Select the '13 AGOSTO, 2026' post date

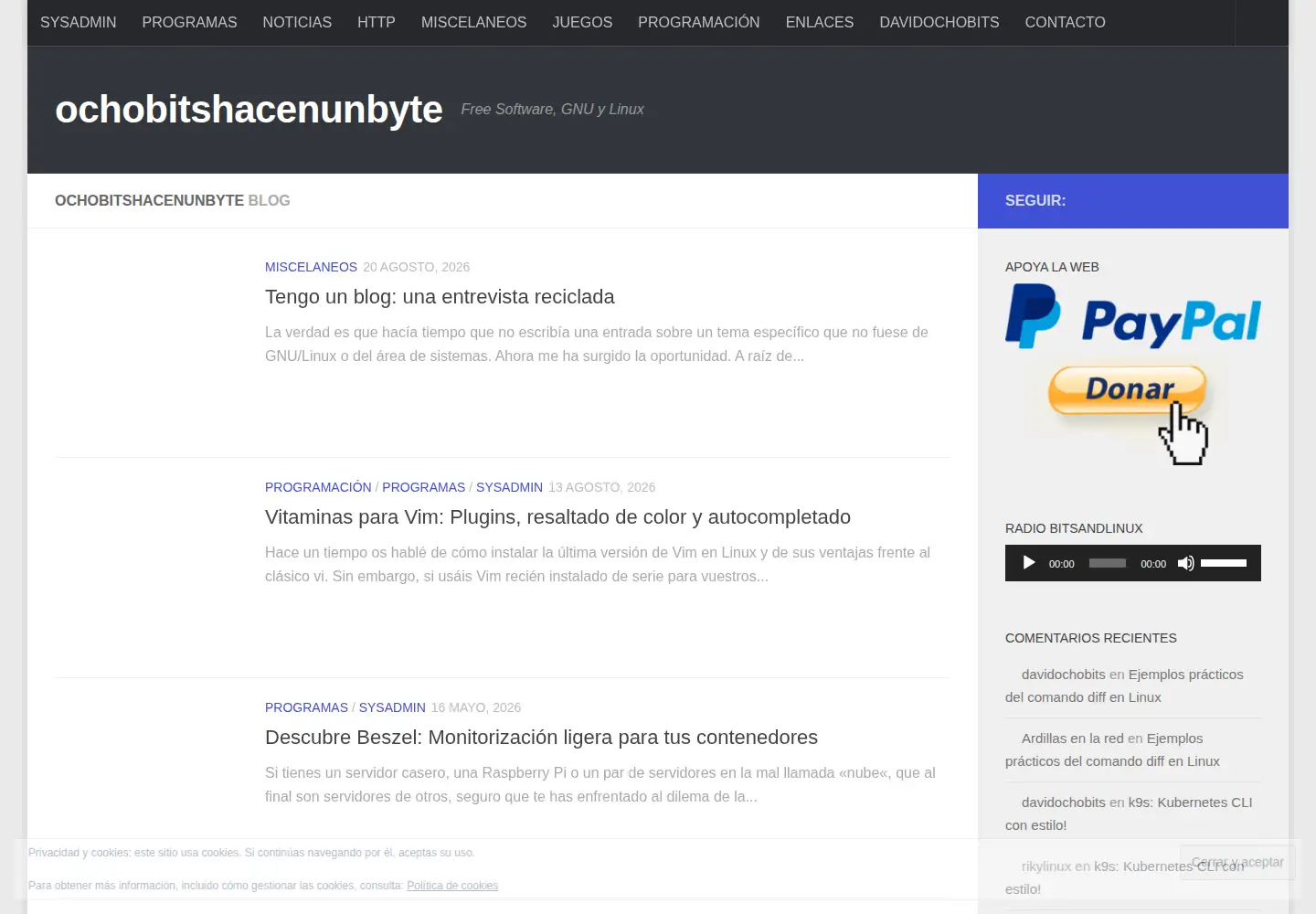tap(601, 487)
